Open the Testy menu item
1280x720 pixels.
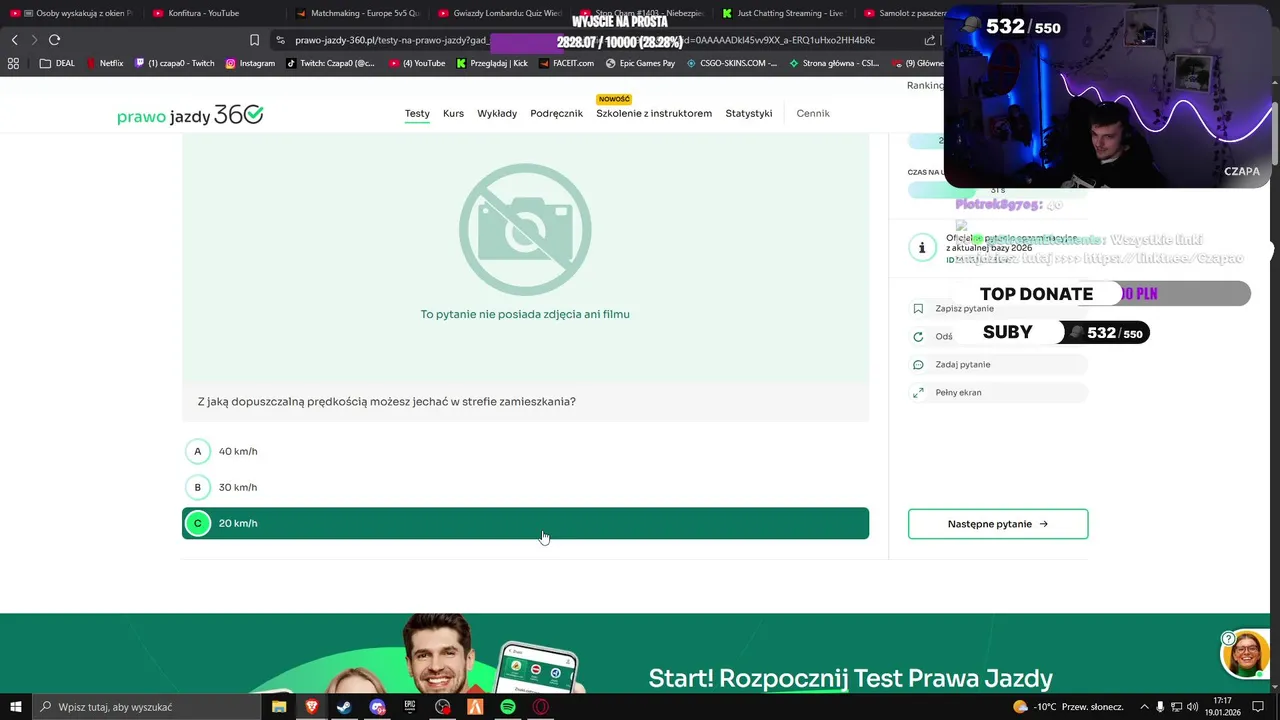[x=417, y=114]
